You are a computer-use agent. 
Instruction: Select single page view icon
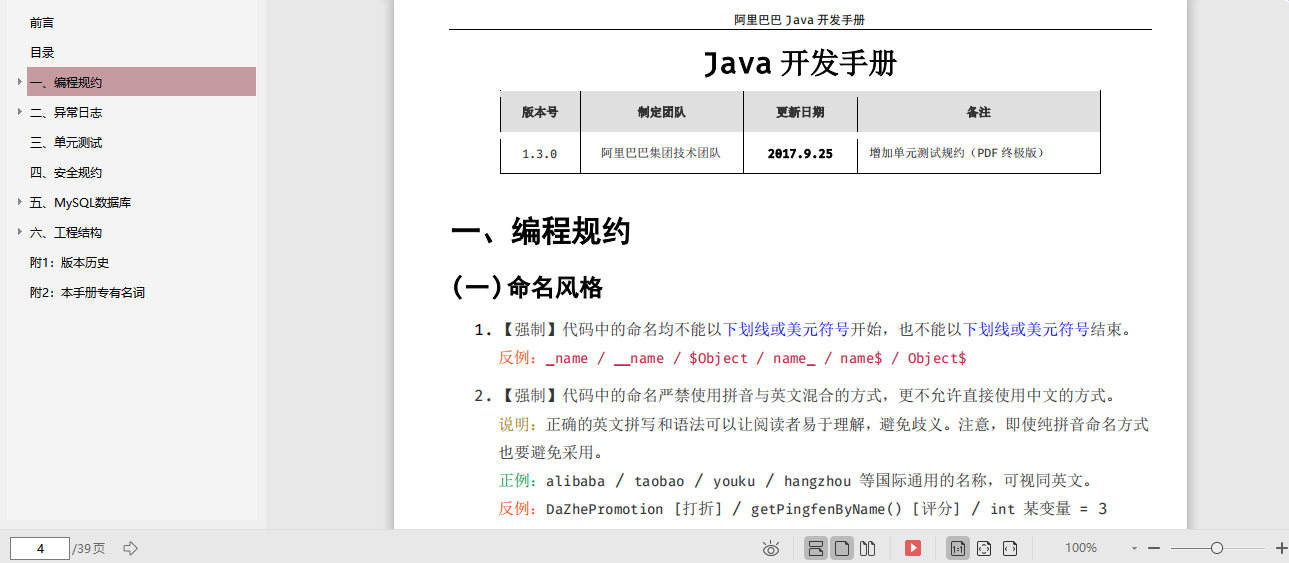click(x=842, y=548)
